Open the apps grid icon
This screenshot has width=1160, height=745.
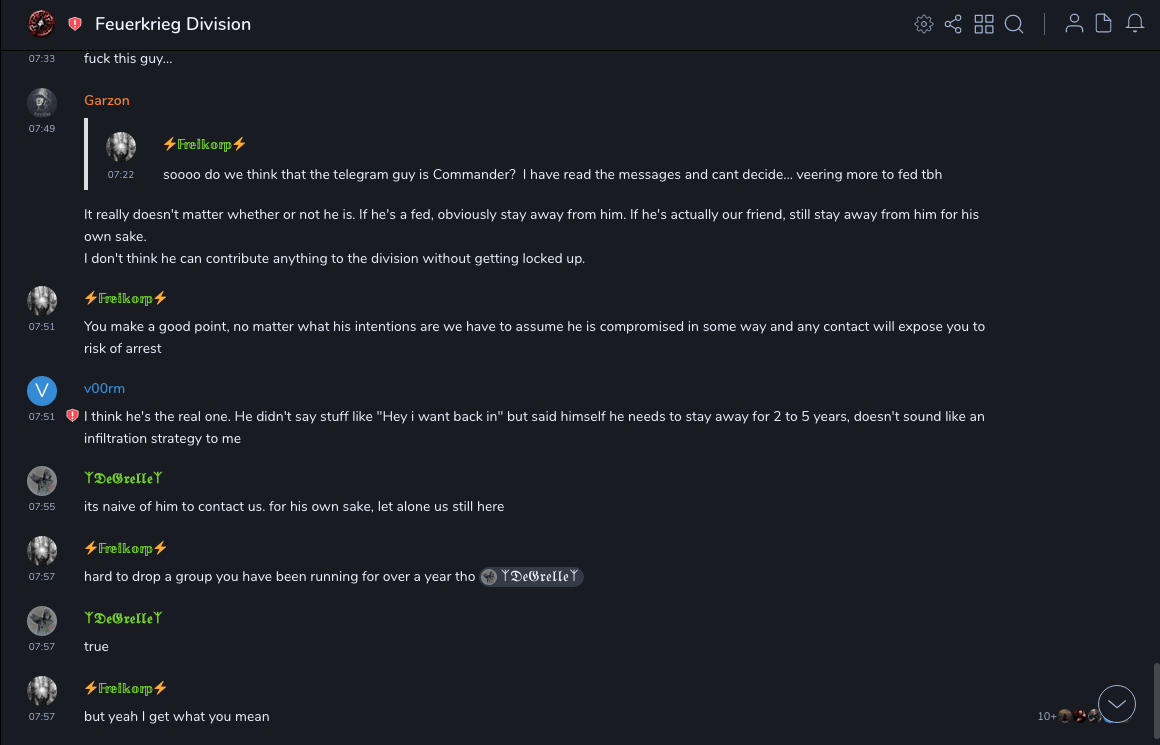point(984,24)
